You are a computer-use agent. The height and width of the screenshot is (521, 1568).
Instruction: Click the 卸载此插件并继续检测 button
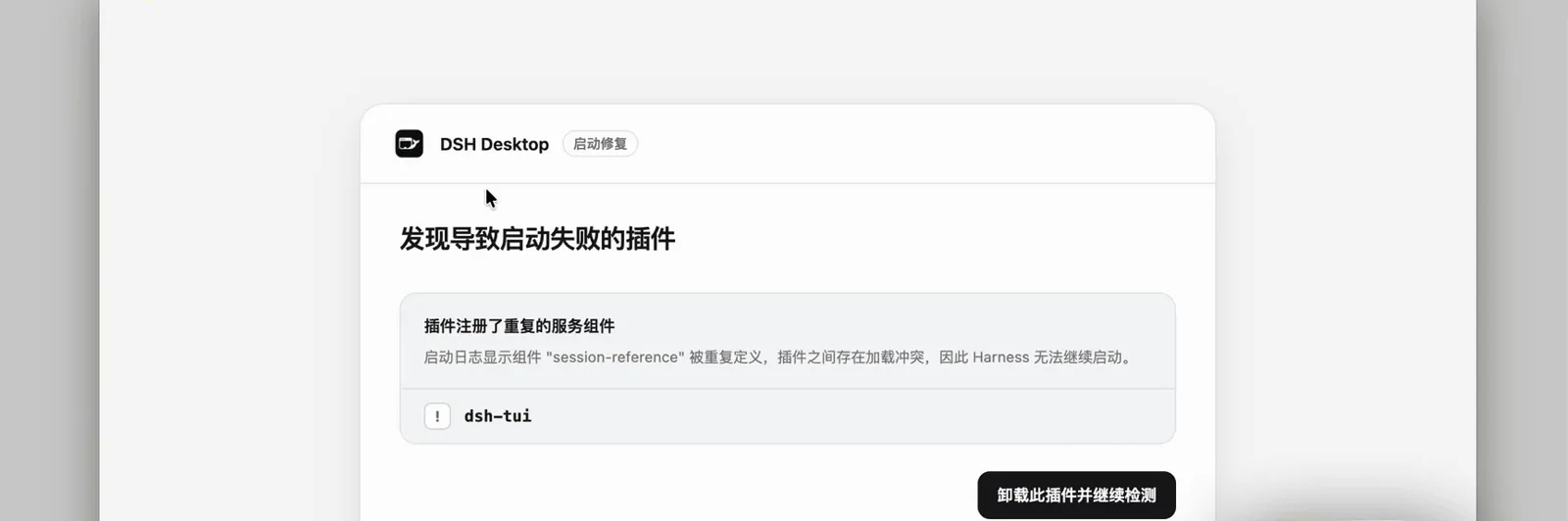pyautogui.click(x=1076, y=496)
